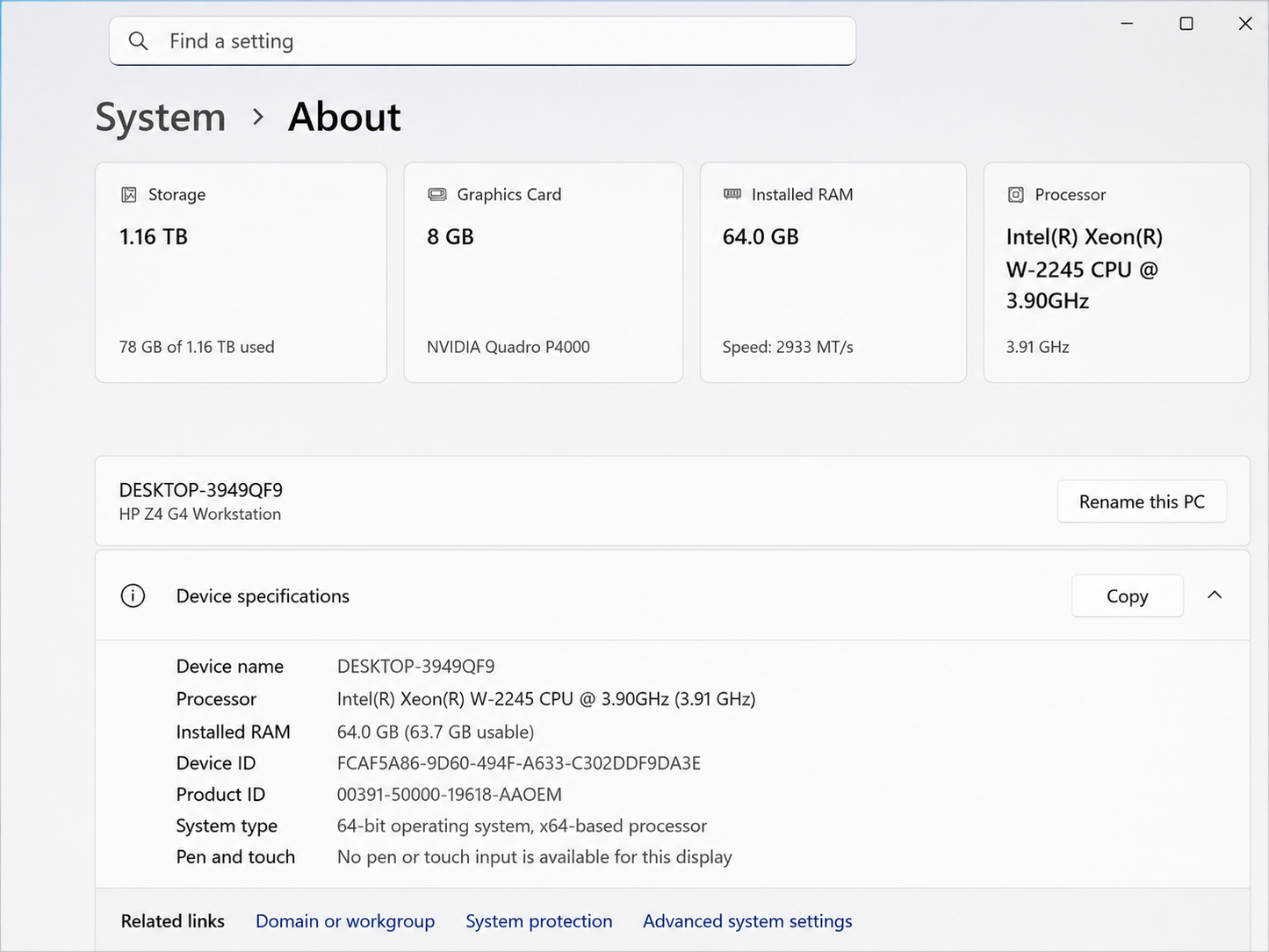Click the DESKTOP-3949QF9 PC name header
The width and height of the screenshot is (1269, 952).
[201, 490]
